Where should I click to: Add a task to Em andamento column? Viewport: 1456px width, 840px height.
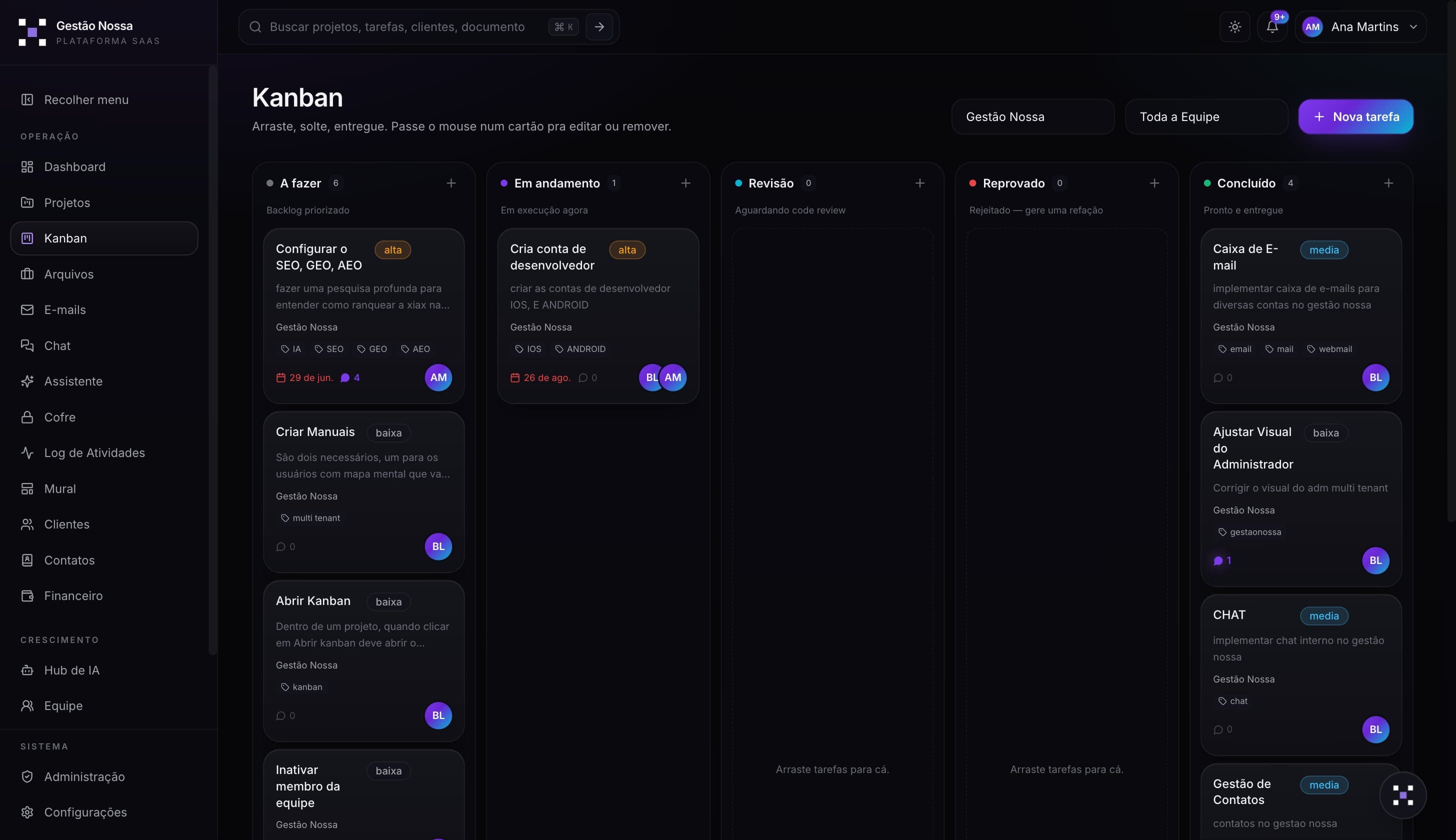pos(685,183)
